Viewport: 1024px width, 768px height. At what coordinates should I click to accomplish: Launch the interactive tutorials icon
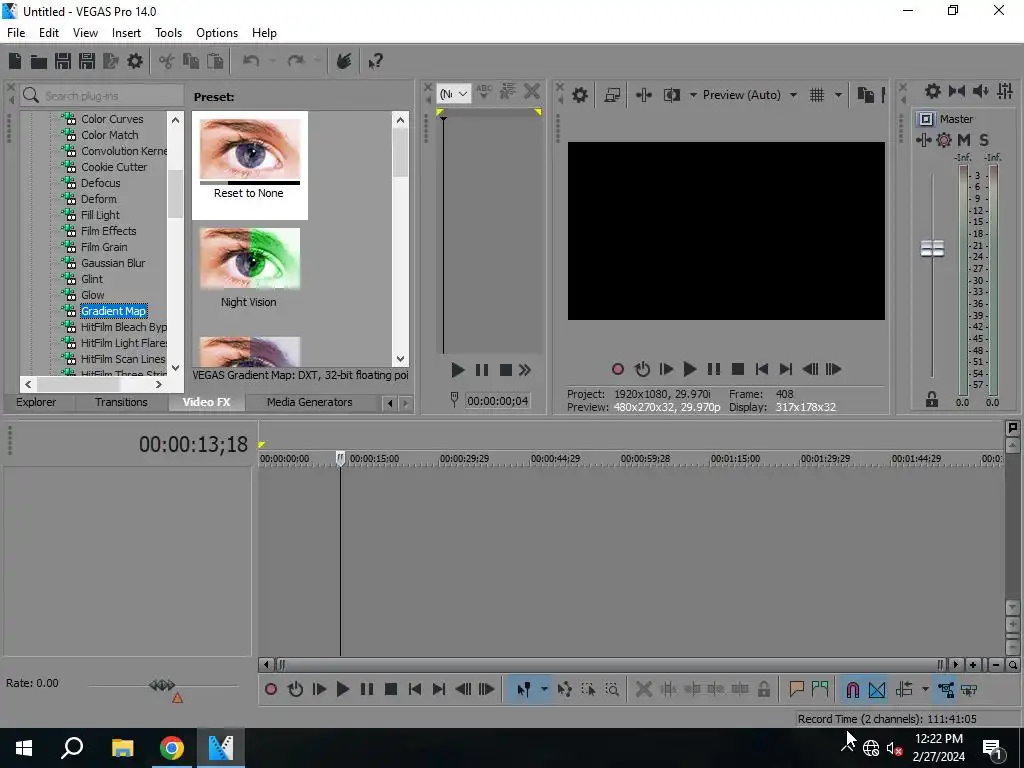344,61
